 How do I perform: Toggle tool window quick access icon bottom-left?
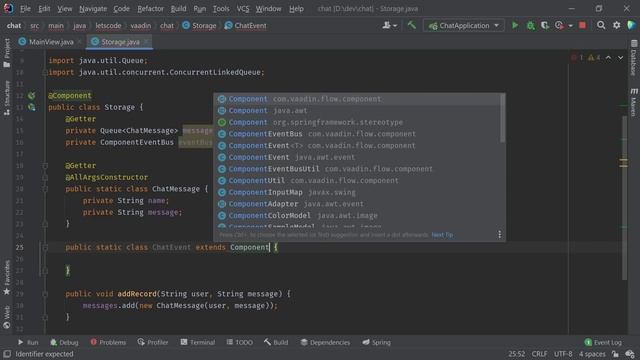(7, 354)
